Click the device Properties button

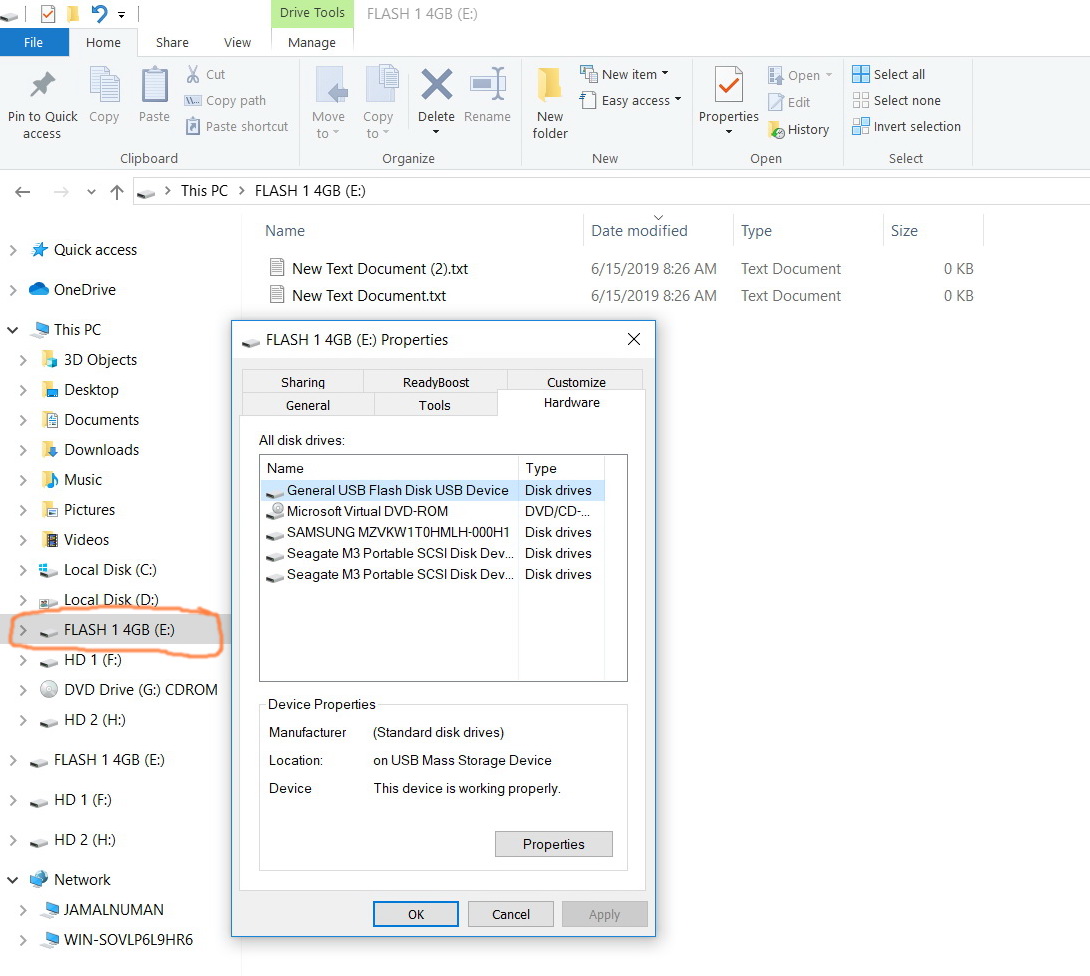pyautogui.click(x=553, y=843)
